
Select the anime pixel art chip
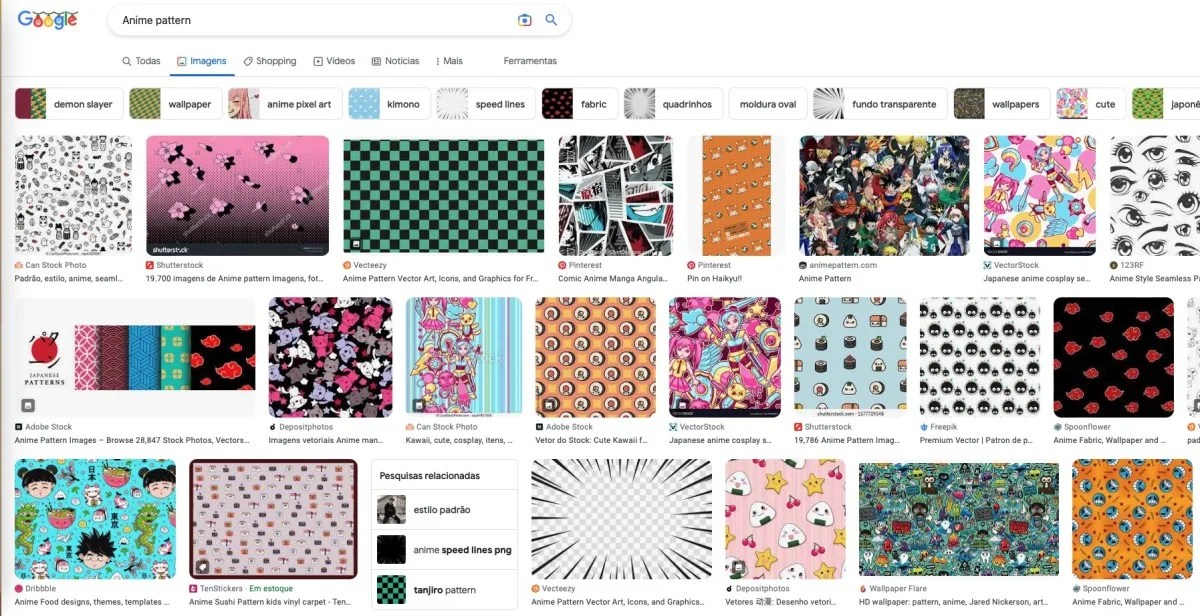(x=285, y=104)
